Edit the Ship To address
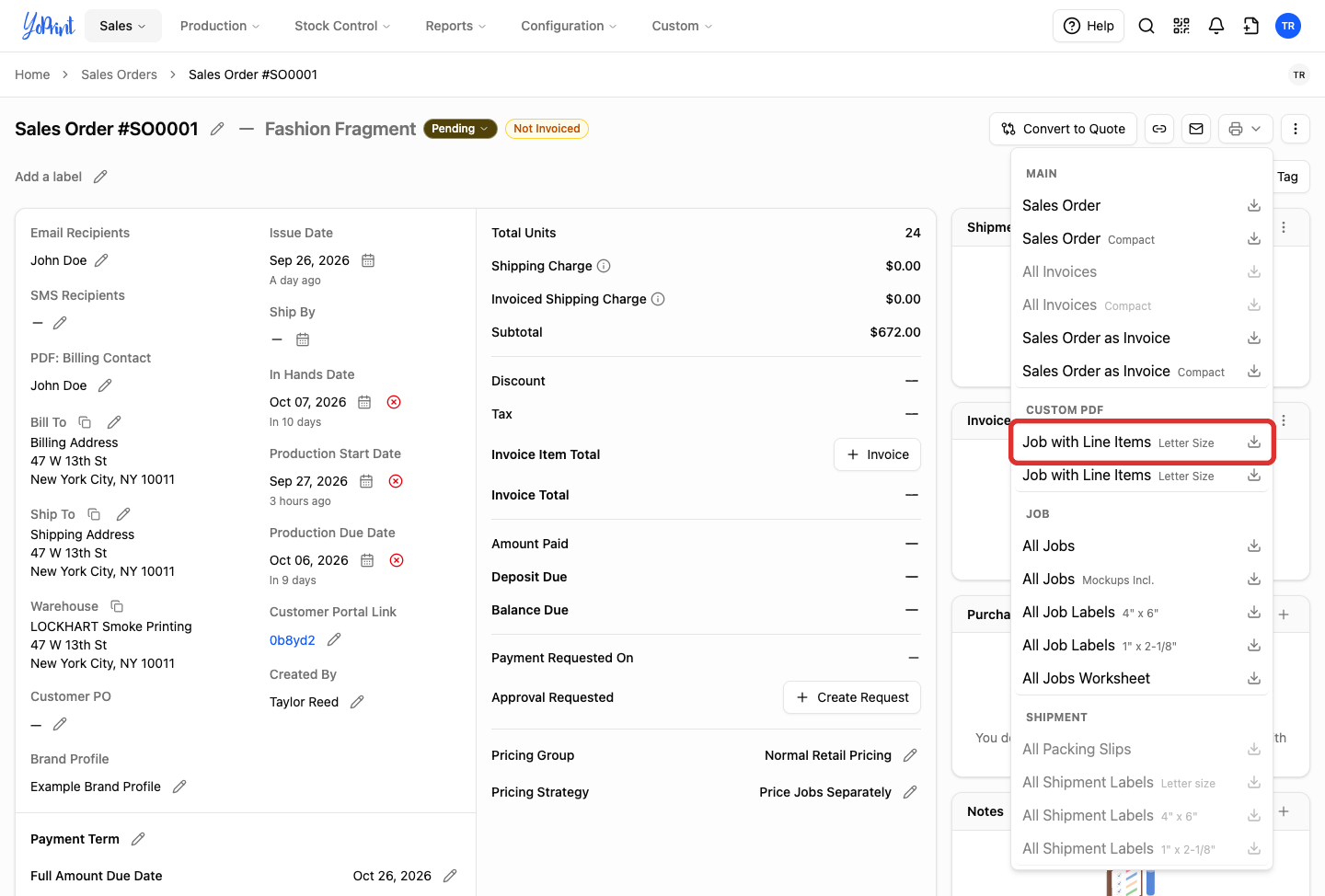1325x896 pixels. 123,514
